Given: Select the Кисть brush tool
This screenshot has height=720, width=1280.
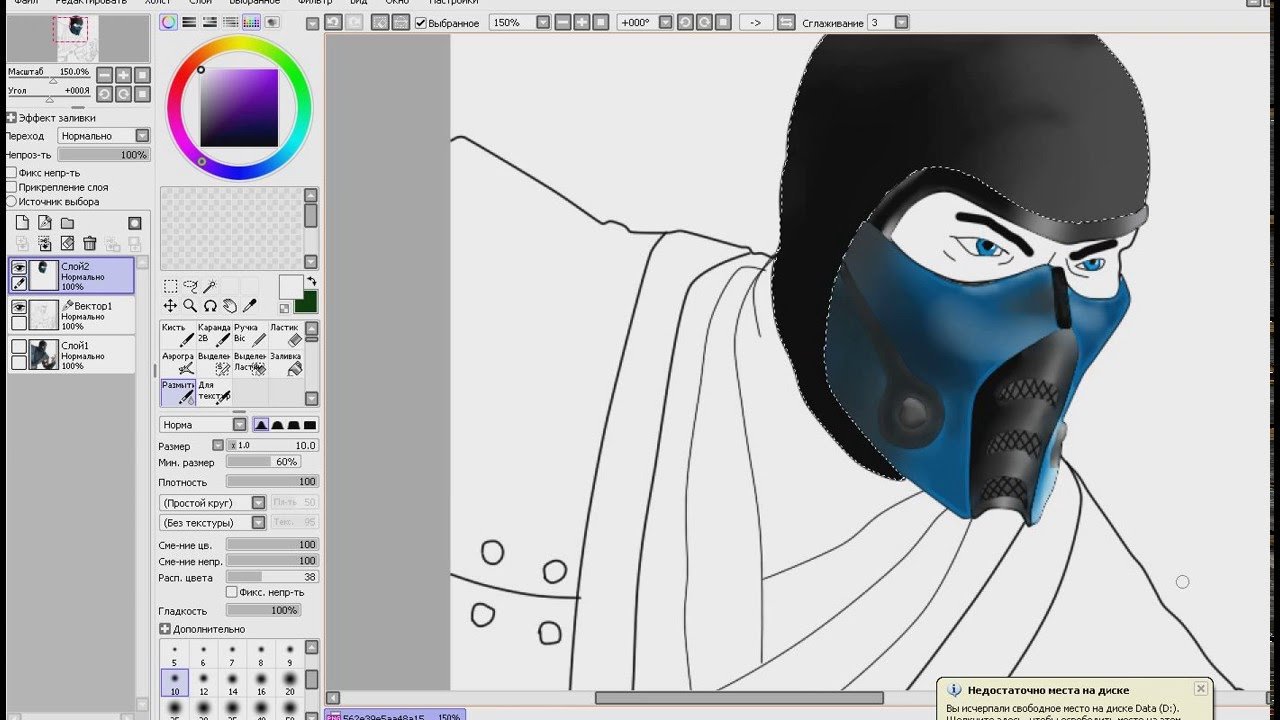Looking at the screenshot, I should (x=177, y=335).
